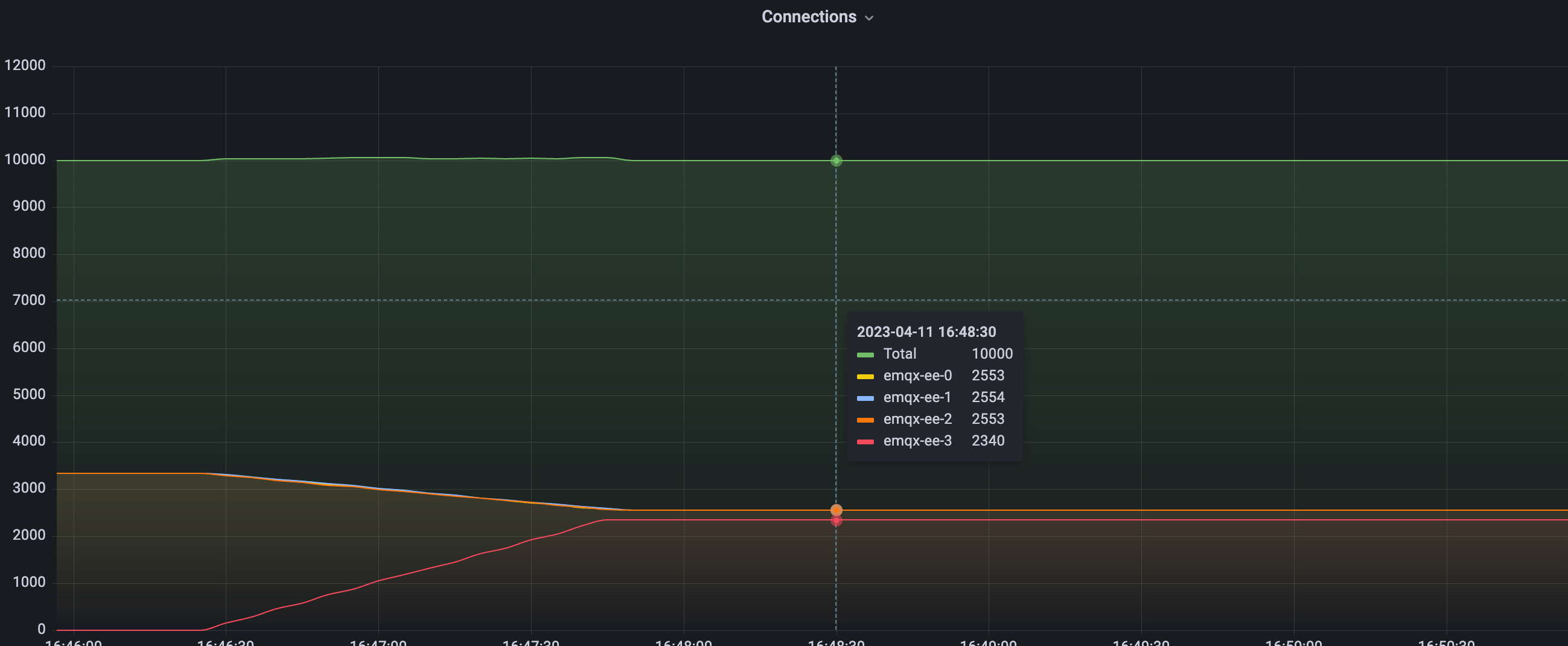The height and width of the screenshot is (646, 1568).
Task: Click the red emqx-ee-3 color swatch
Action: [865, 441]
